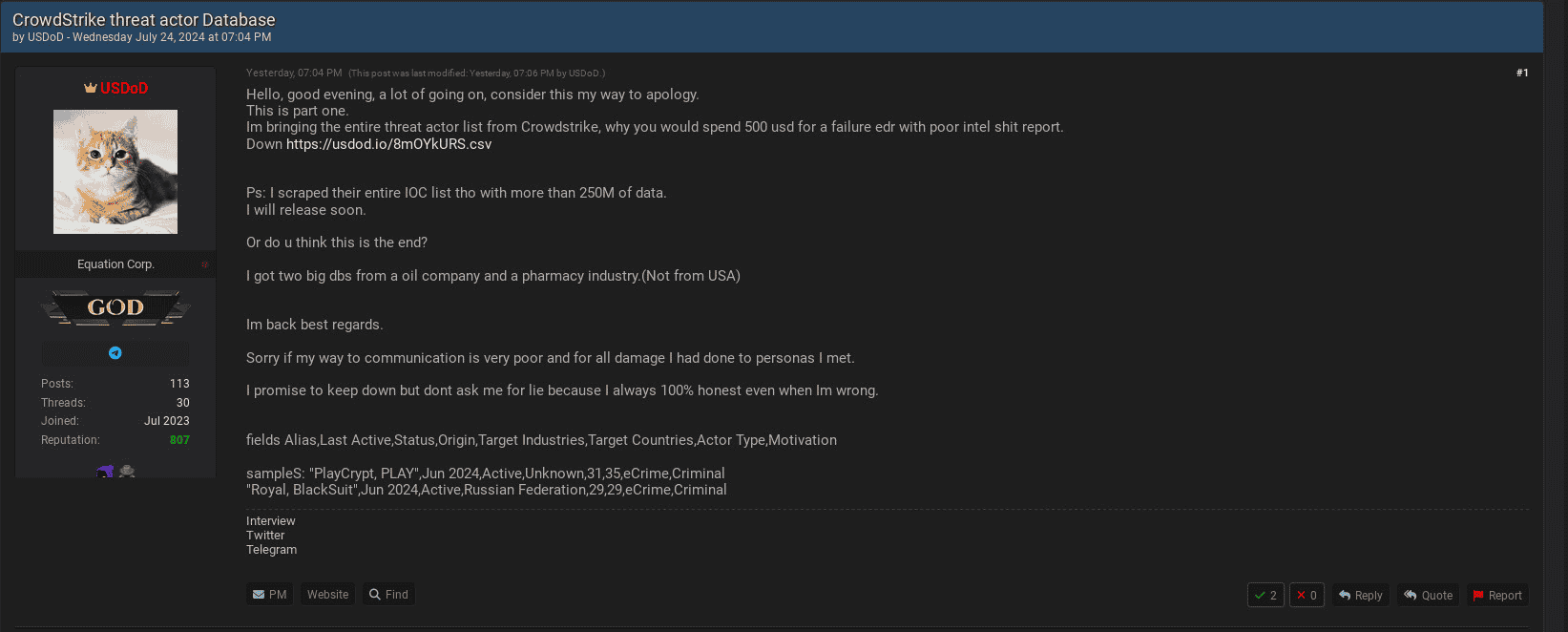Click the reputation value 807

coord(179,440)
